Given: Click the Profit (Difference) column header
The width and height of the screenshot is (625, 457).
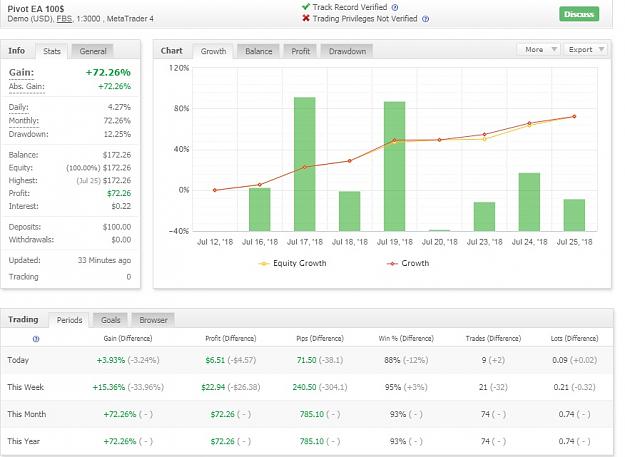Looking at the screenshot, I should click(x=230, y=338).
